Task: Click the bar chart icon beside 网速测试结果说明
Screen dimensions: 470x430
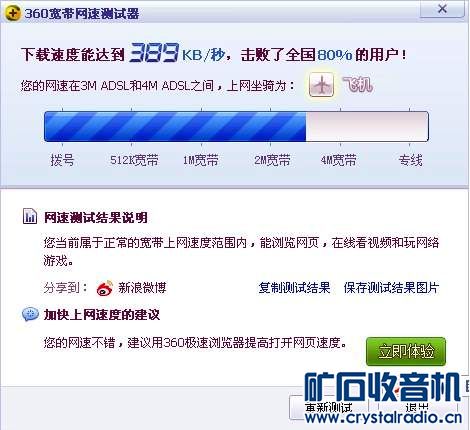Action: click(30, 216)
